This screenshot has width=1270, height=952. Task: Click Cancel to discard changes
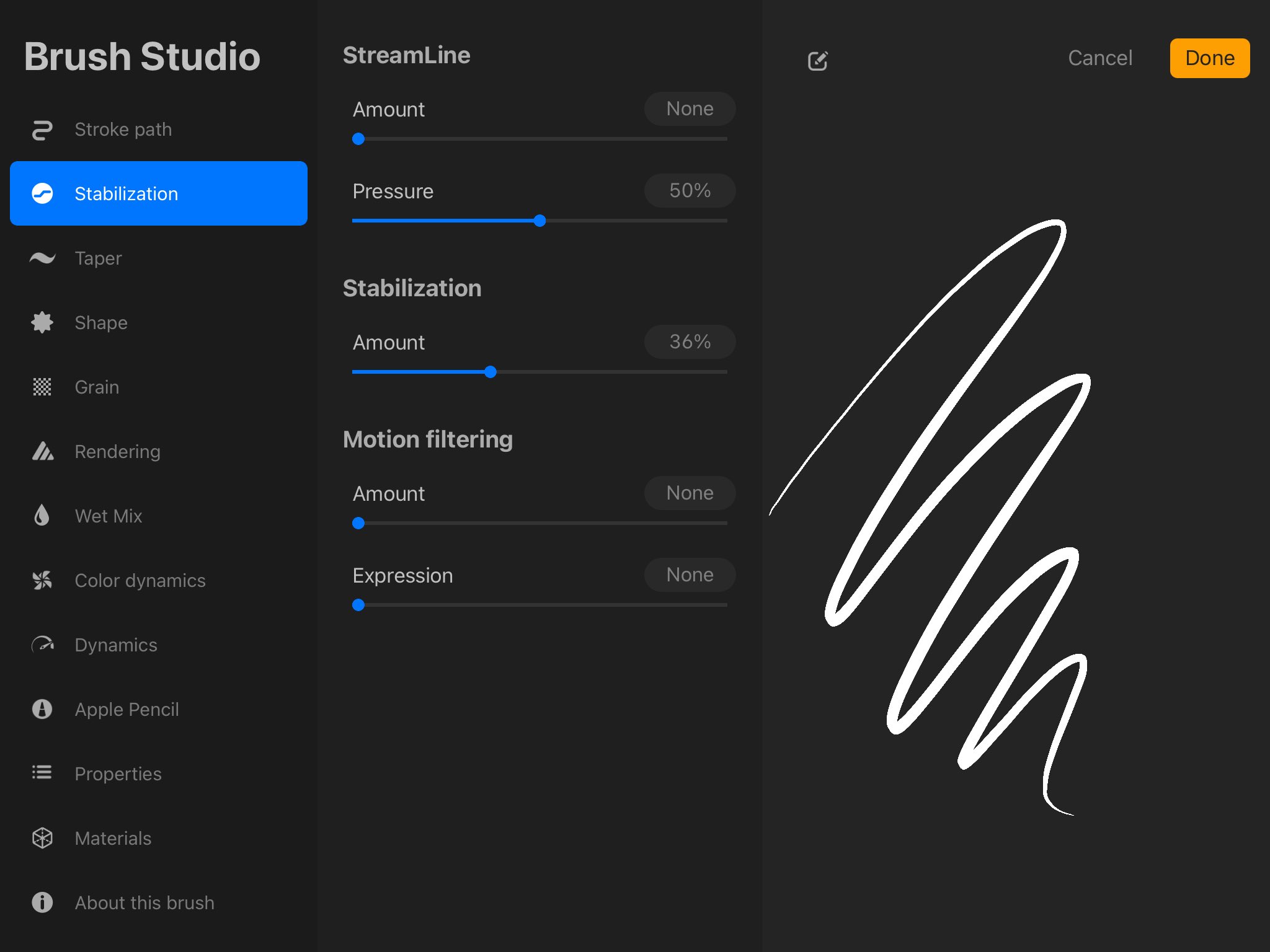[1100, 58]
